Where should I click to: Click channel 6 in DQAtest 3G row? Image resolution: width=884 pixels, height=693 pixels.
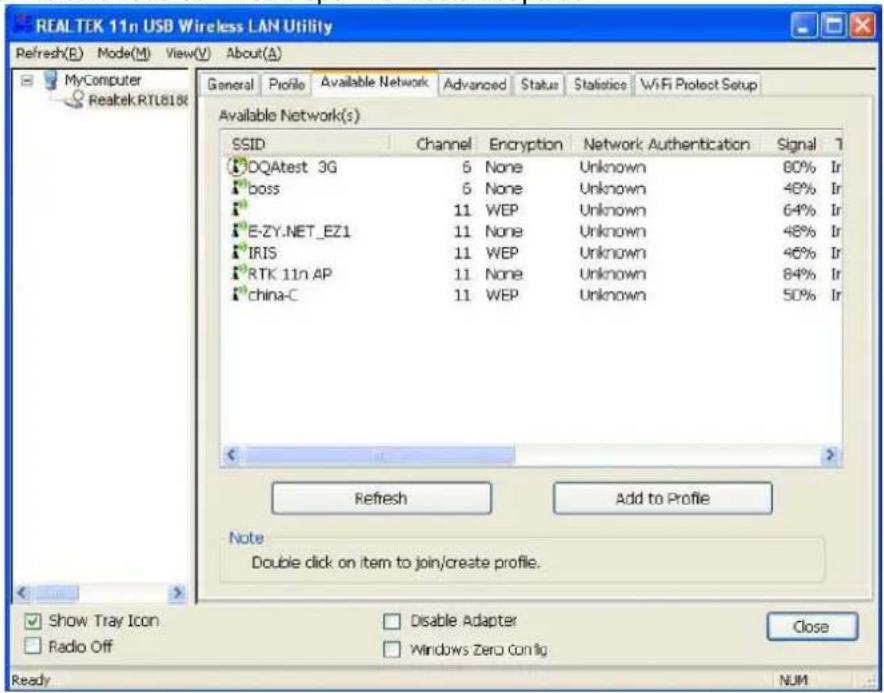(x=466, y=167)
